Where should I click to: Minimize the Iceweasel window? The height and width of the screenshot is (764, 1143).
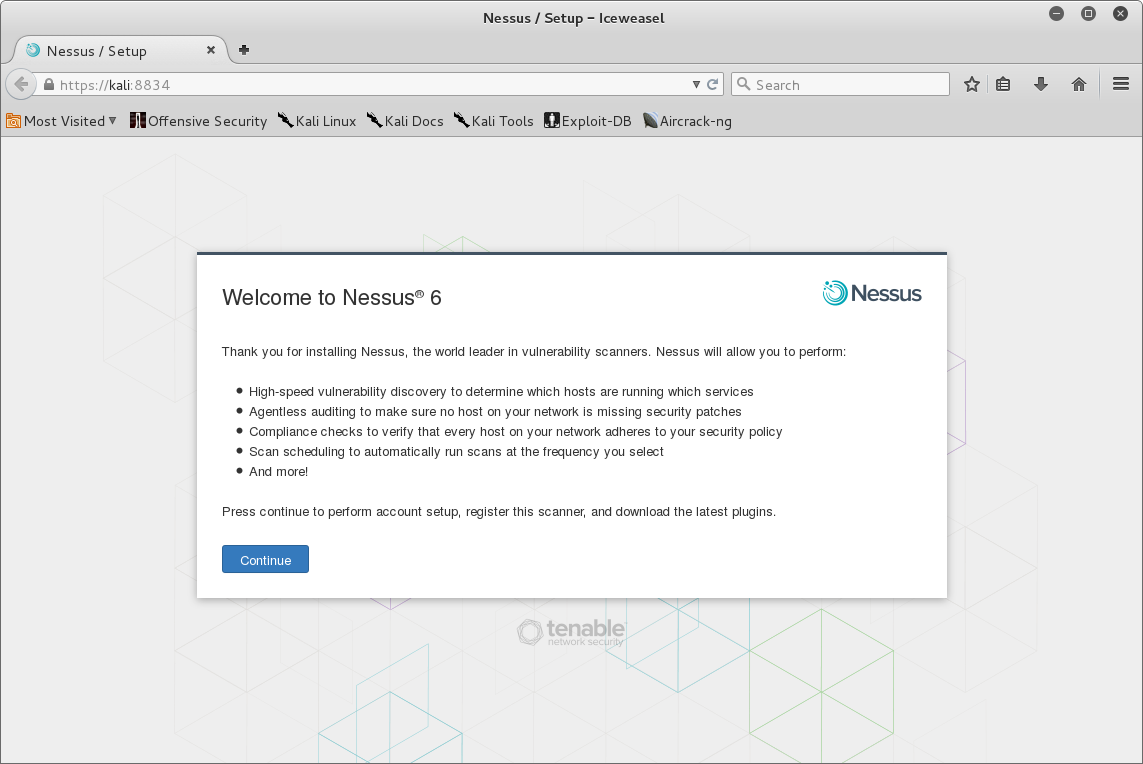coord(1056,14)
